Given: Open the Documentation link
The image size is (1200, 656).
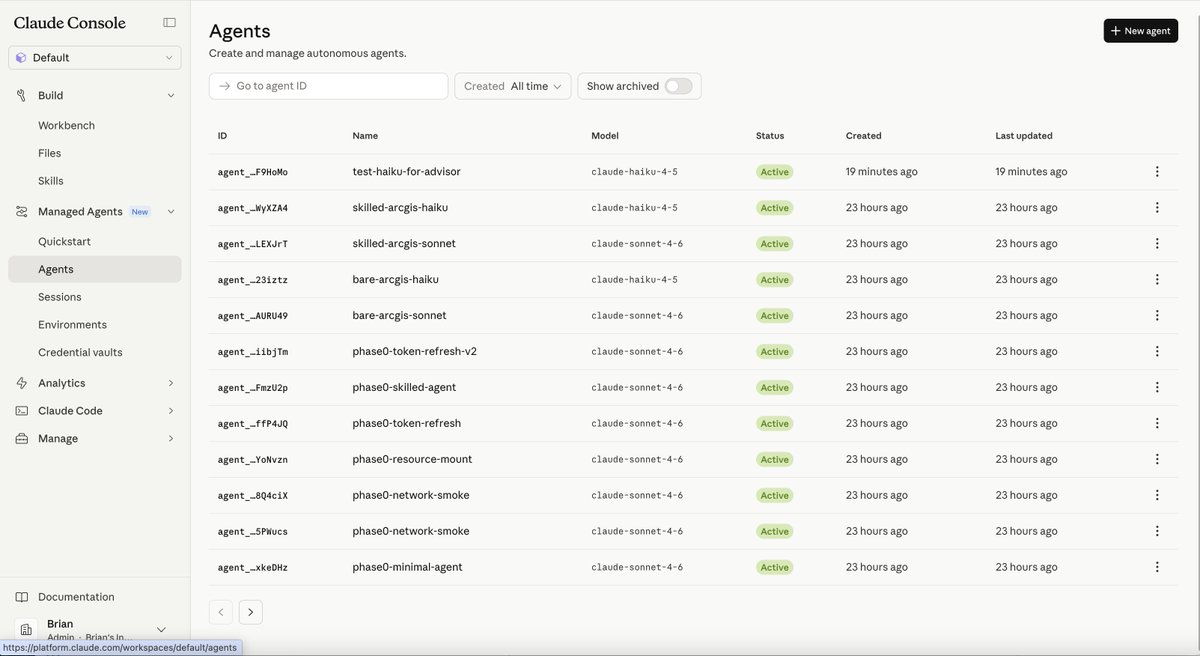Looking at the screenshot, I should (76, 597).
